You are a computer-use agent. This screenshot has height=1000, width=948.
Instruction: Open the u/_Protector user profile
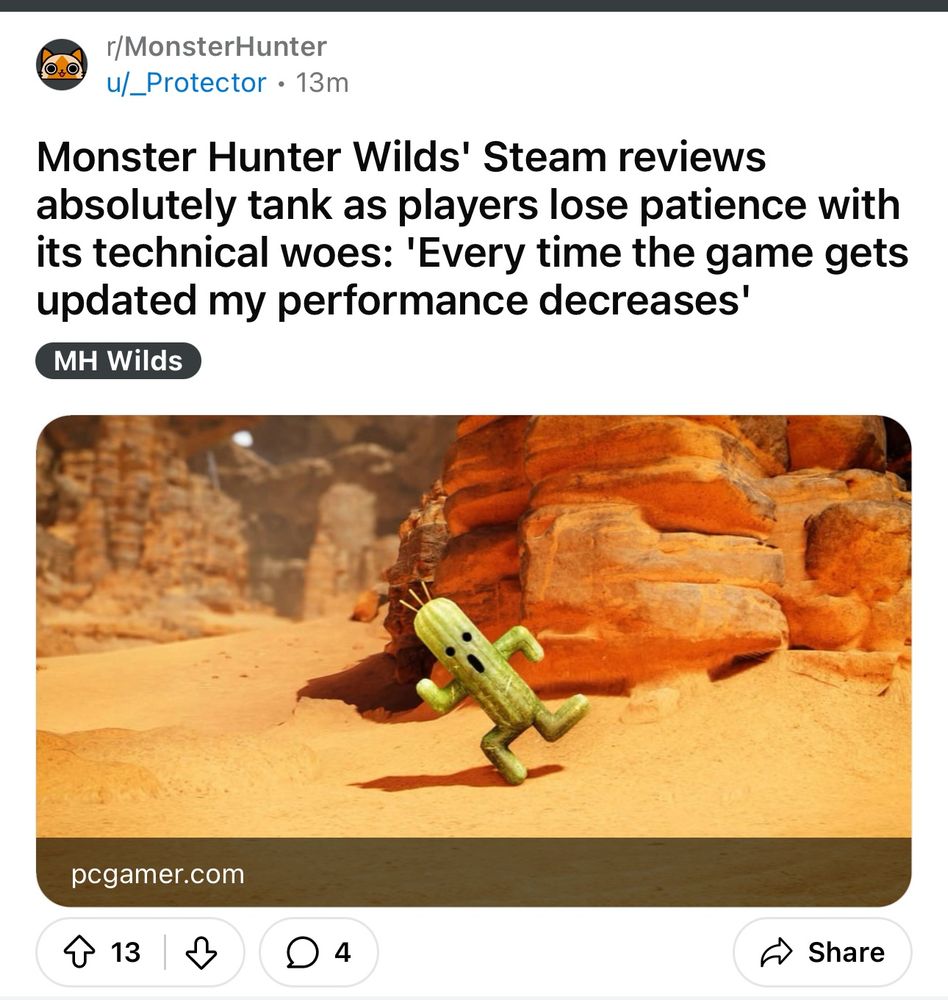click(186, 82)
